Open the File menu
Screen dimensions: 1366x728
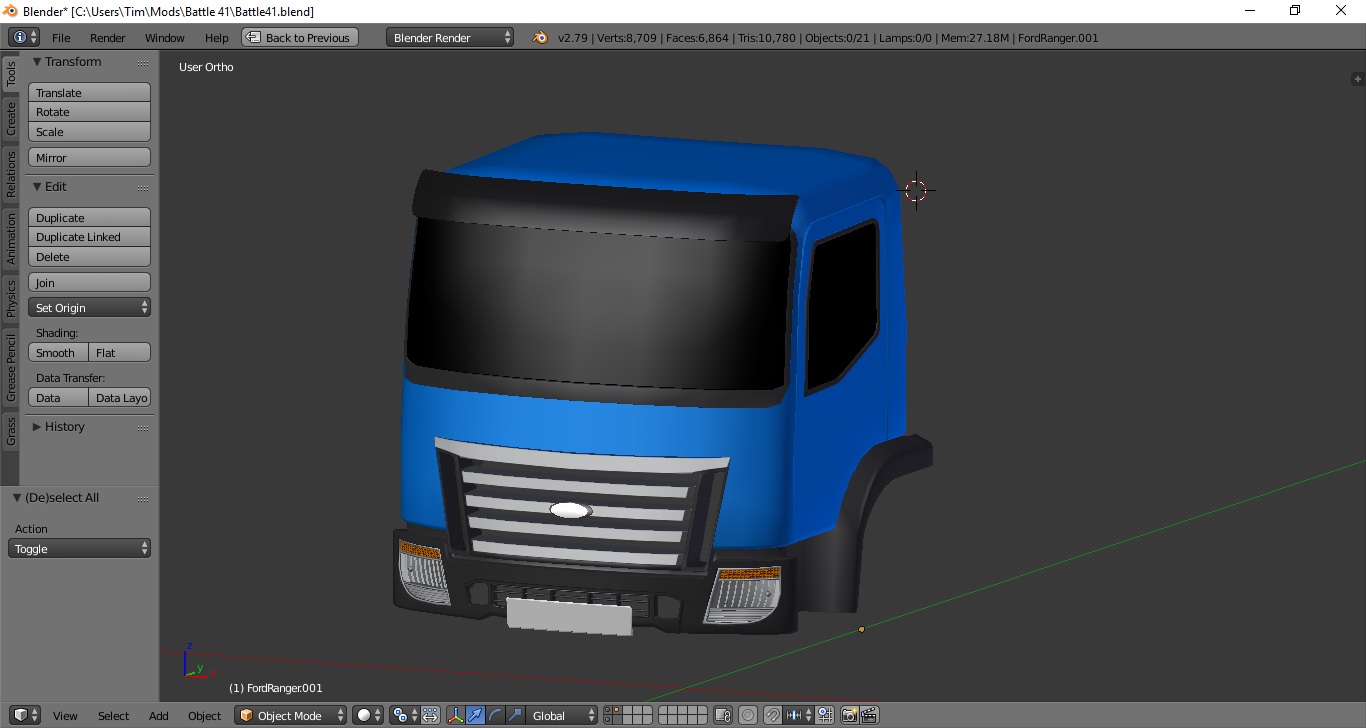pos(61,37)
